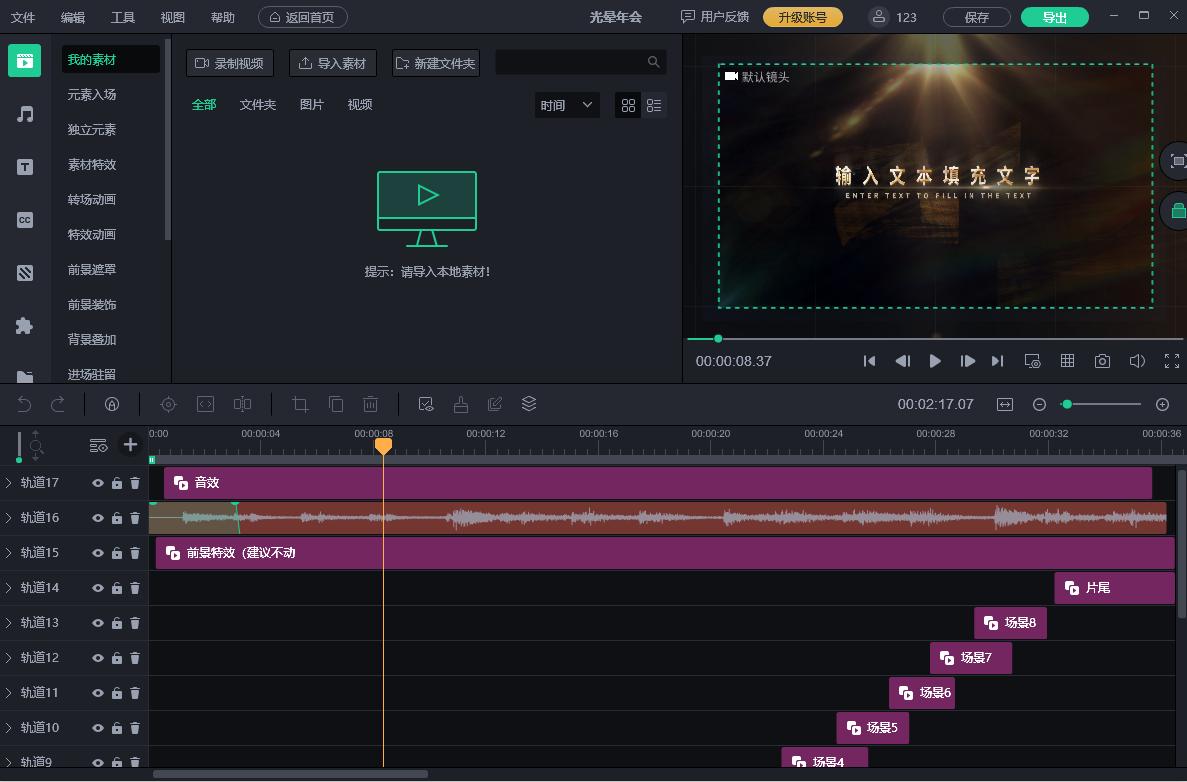Click the undo arrow above the timeline
This screenshot has height=782, width=1187.
pos(22,404)
